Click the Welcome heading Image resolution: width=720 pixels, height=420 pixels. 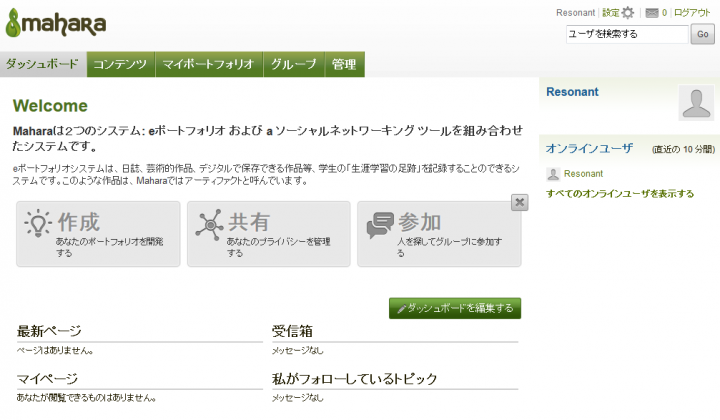pos(50,106)
